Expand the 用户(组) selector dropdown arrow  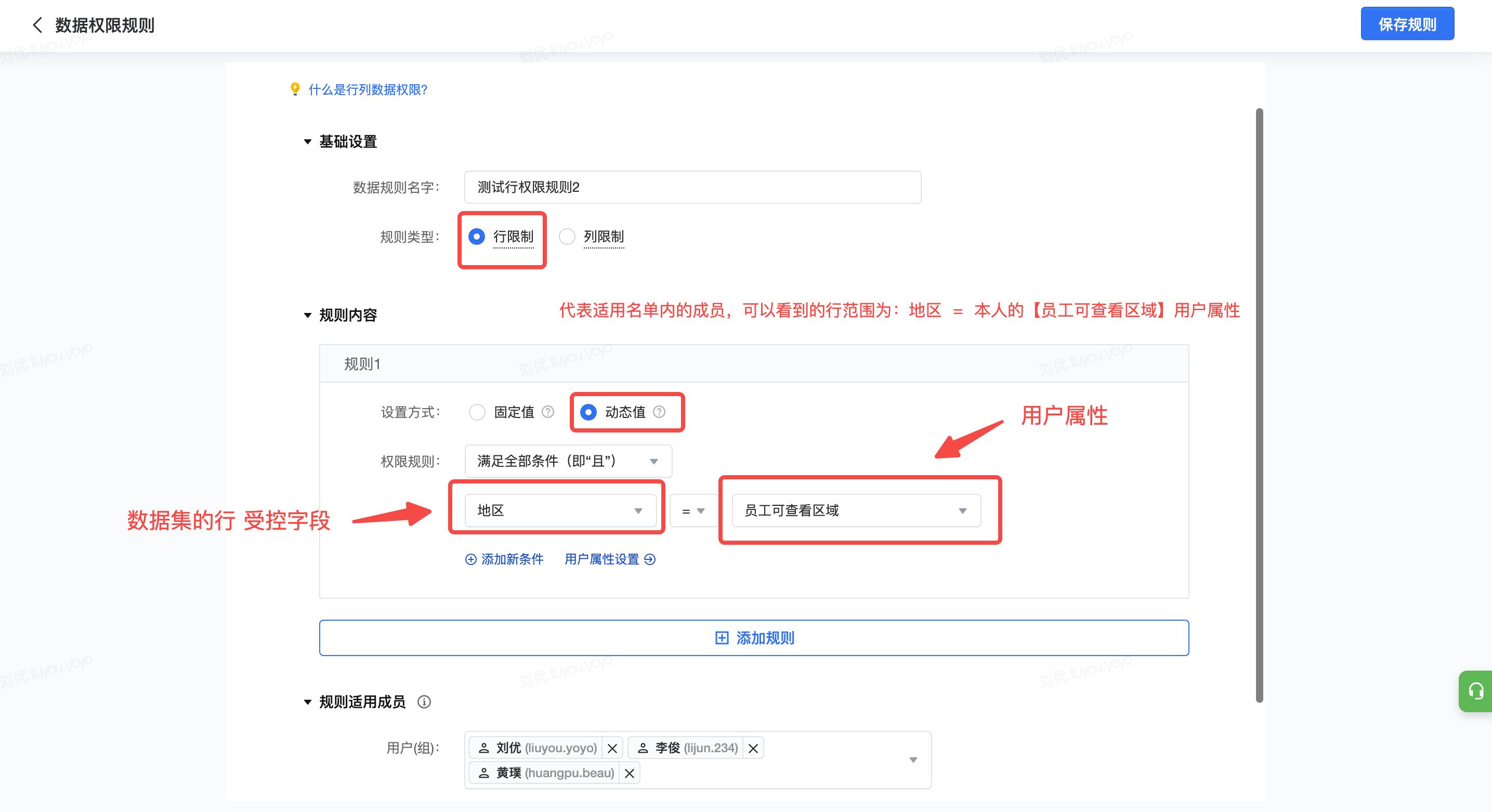(x=913, y=760)
